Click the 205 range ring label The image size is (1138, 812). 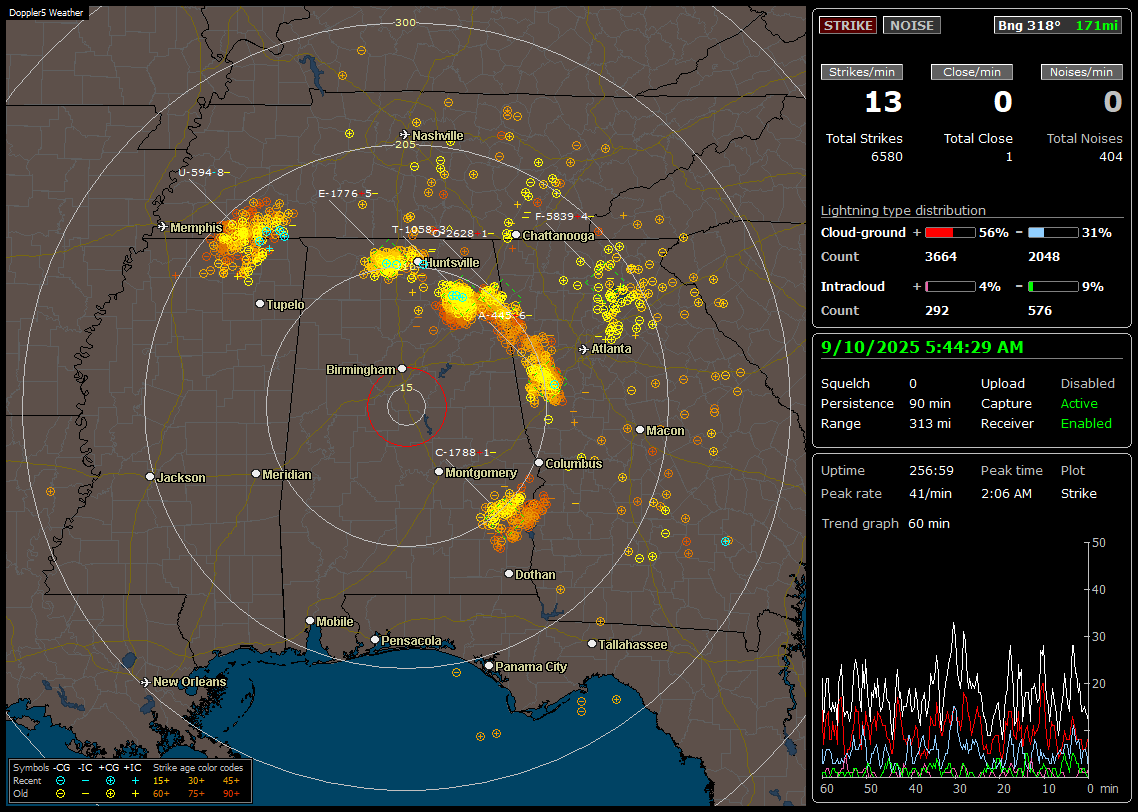click(405, 144)
